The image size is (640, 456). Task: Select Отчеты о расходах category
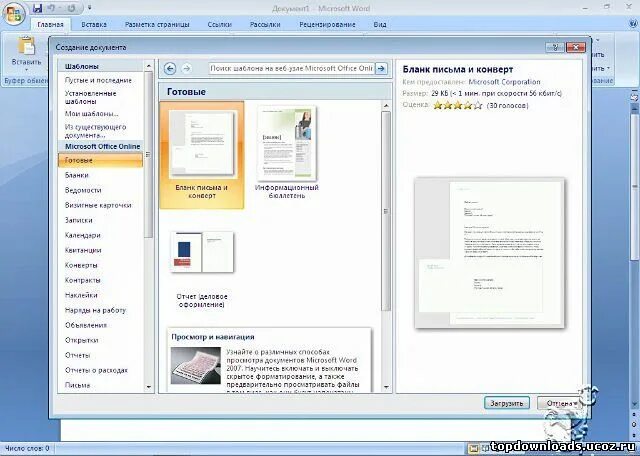(x=96, y=370)
